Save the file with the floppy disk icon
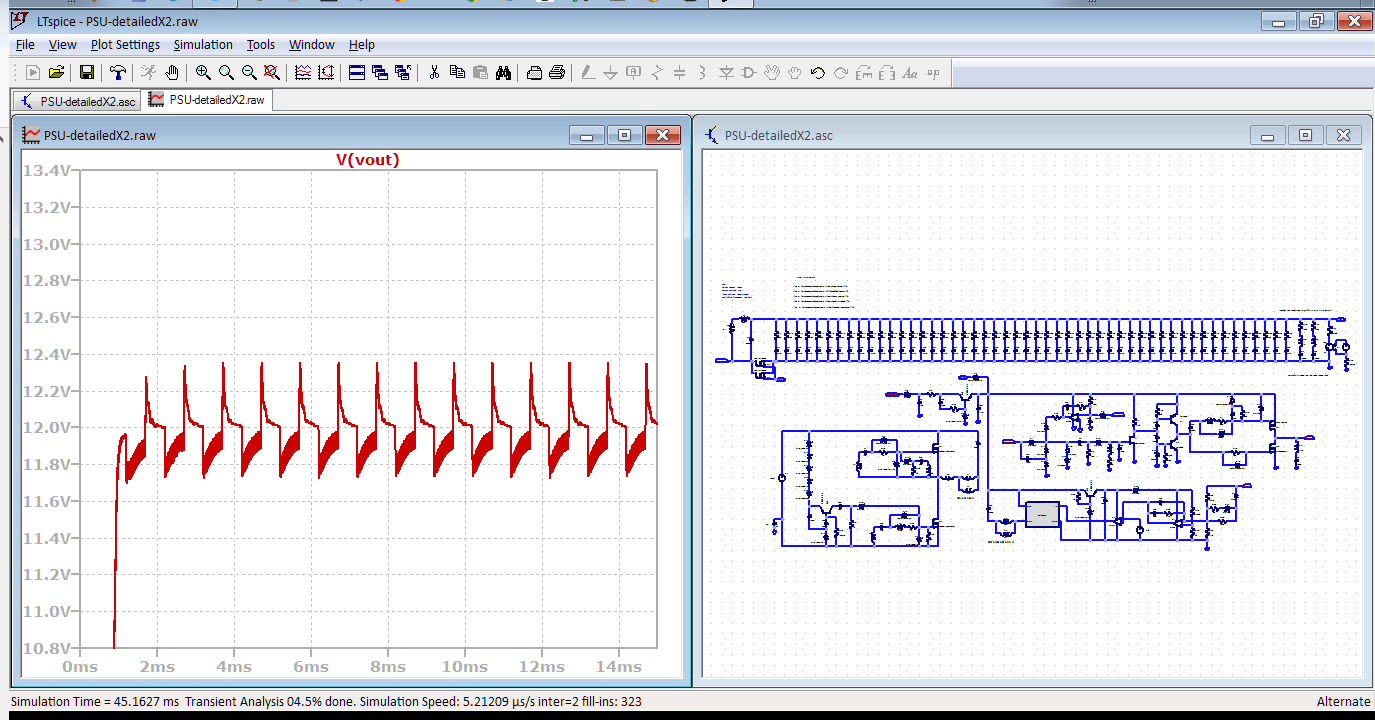This screenshot has height=720, width=1375. click(x=87, y=72)
